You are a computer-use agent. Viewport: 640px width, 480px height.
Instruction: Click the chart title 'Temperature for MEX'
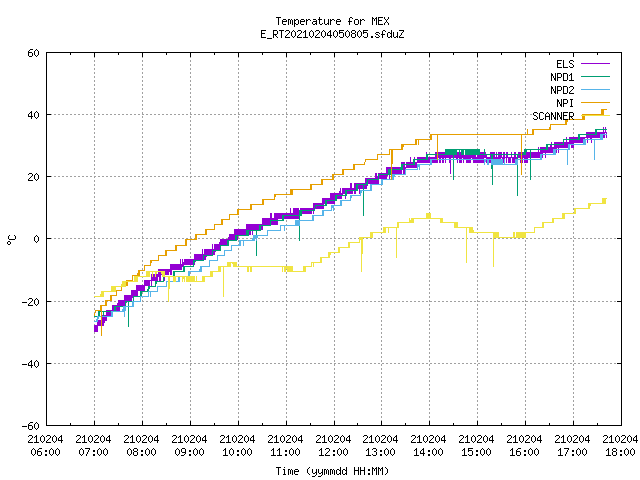tap(332, 21)
